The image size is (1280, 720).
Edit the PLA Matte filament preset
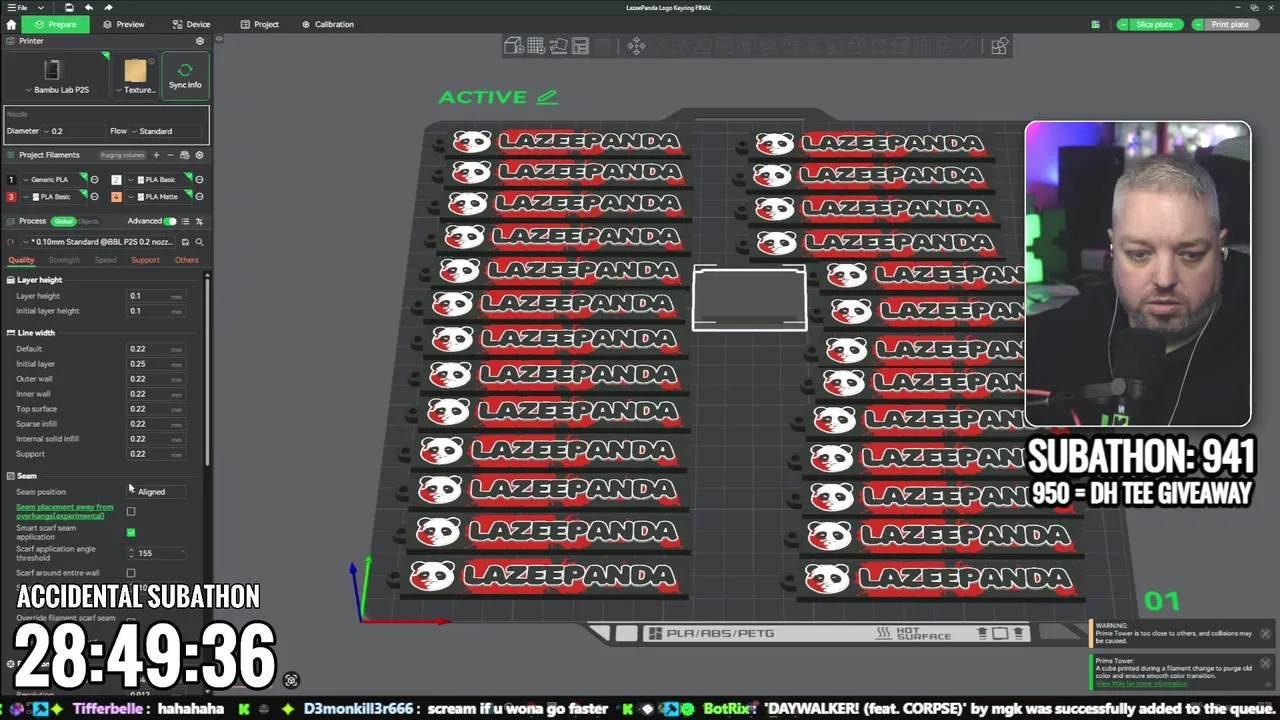(199, 197)
